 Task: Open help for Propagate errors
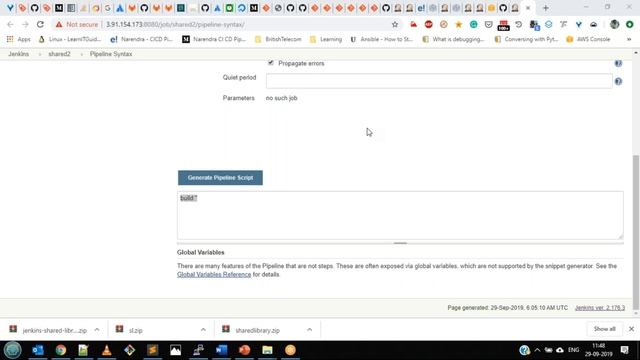(x=618, y=63)
